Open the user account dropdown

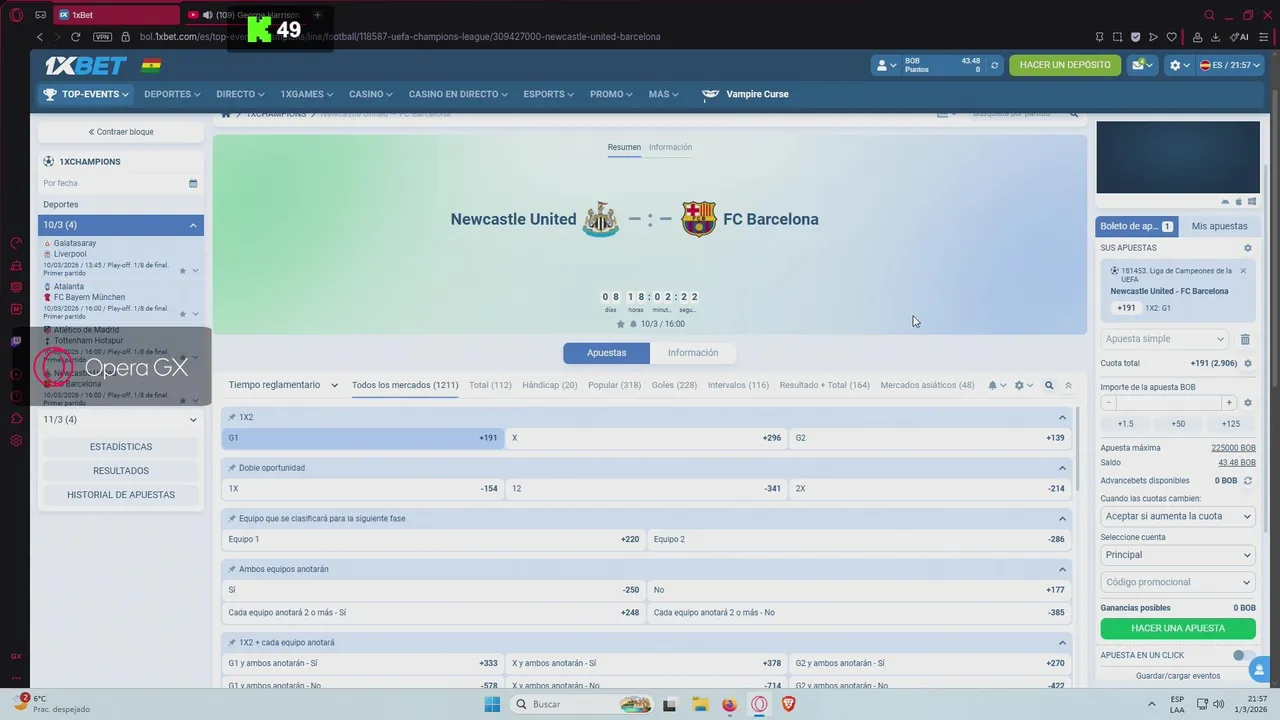click(886, 65)
